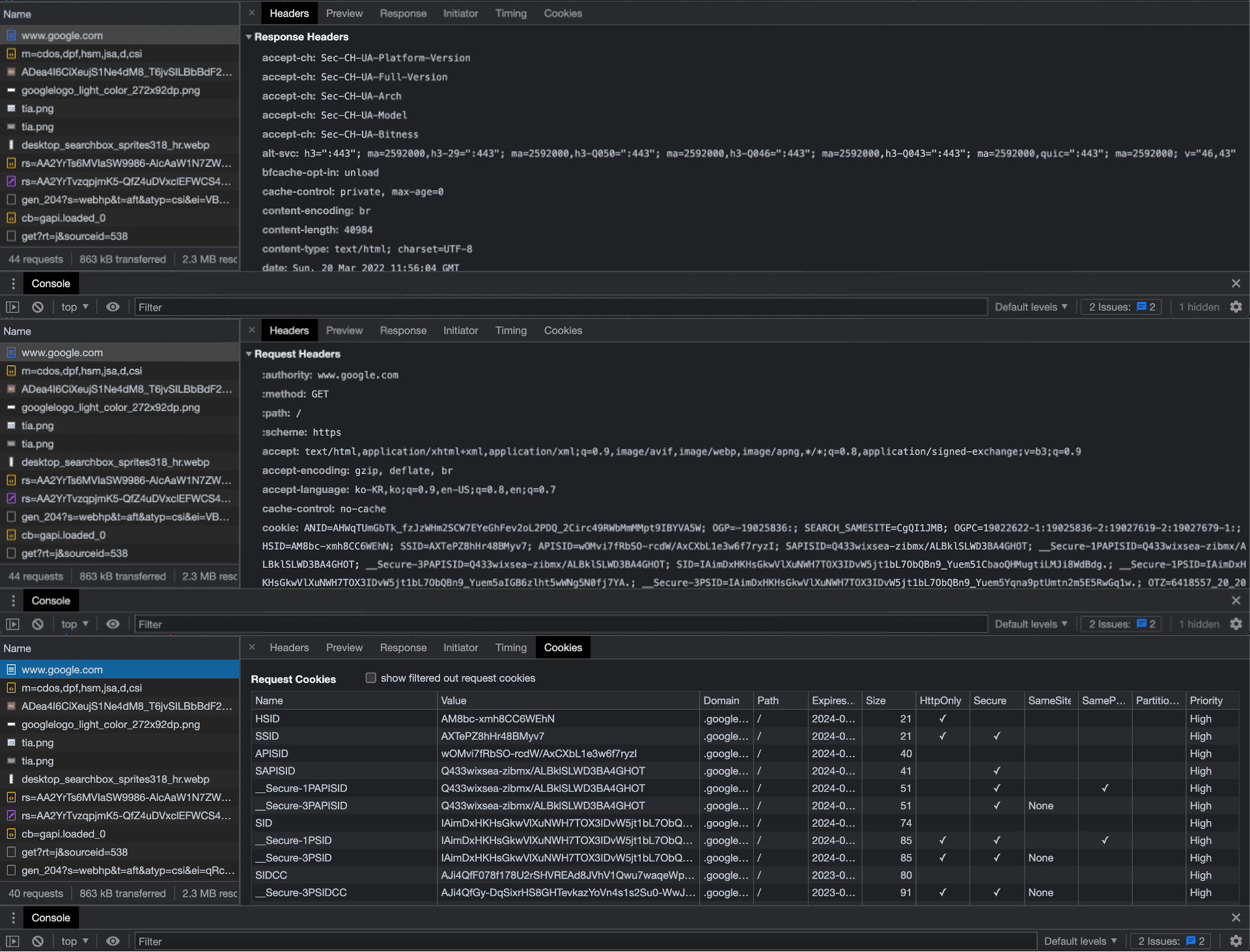Screen dimensions: 1250x952
Task: Clear the console below Response Headers pane
Action: click(38, 307)
